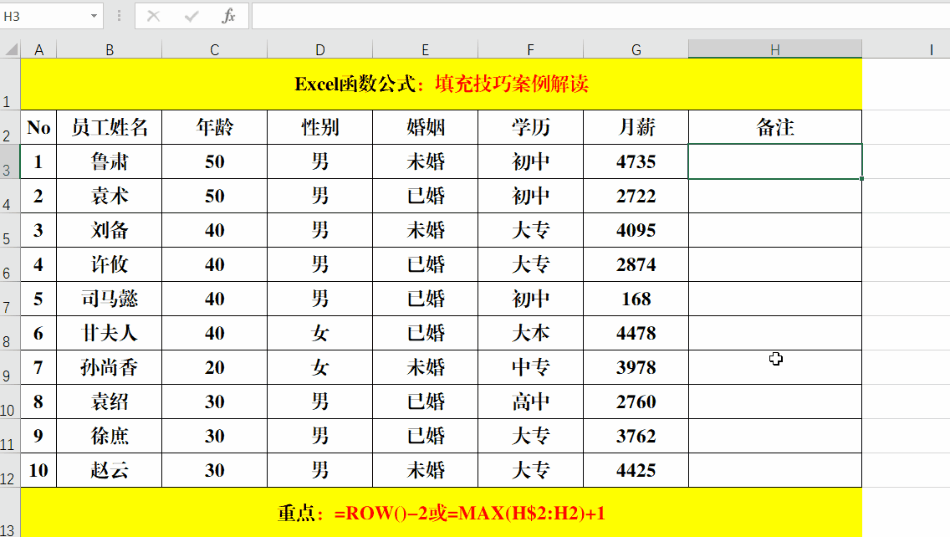Click the education cell '中专'
The height and width of the screenshot is (537, 950).
pyautogui.click(x=530, y=367)
